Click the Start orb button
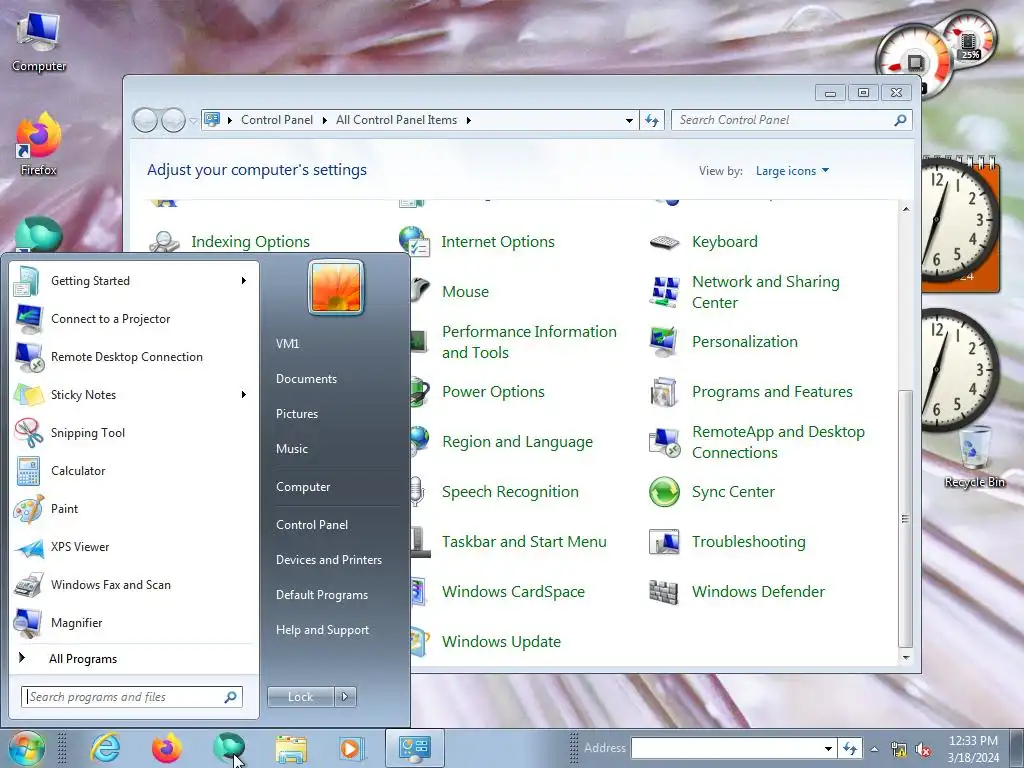Image resolution: width=1024 pixels, height=768 pixels. click(26, 748)
